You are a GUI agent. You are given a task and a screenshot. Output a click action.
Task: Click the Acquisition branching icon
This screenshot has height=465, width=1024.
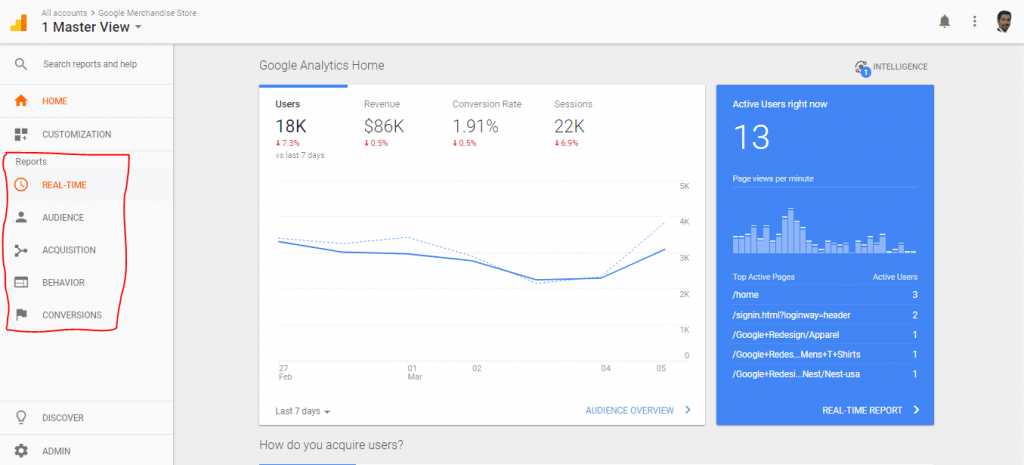click(x=21, y=250)
